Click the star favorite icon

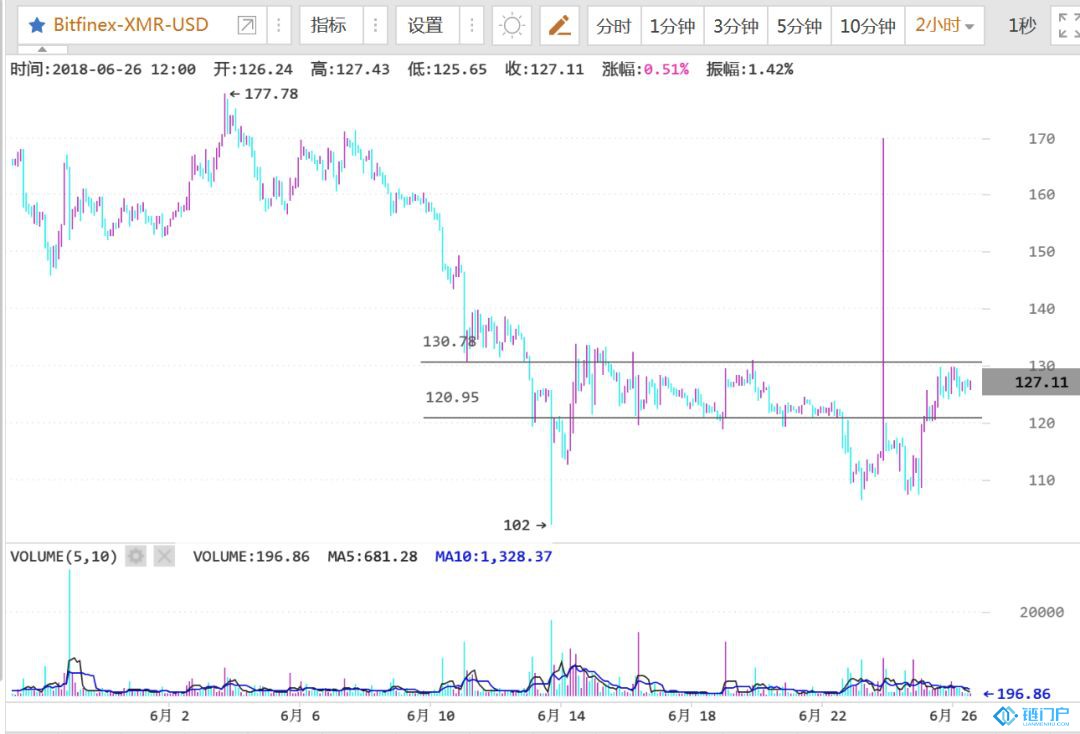pos(37,25)
